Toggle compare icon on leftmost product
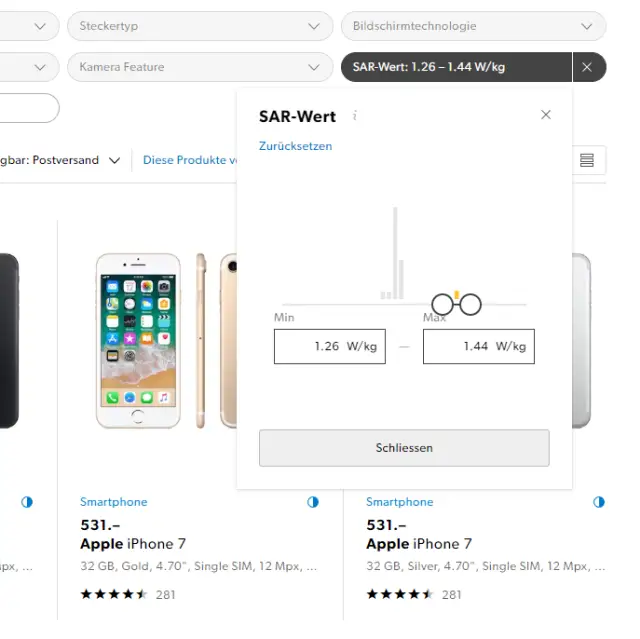640x639 pixels. pyautogui.click(x=27, y=502)
